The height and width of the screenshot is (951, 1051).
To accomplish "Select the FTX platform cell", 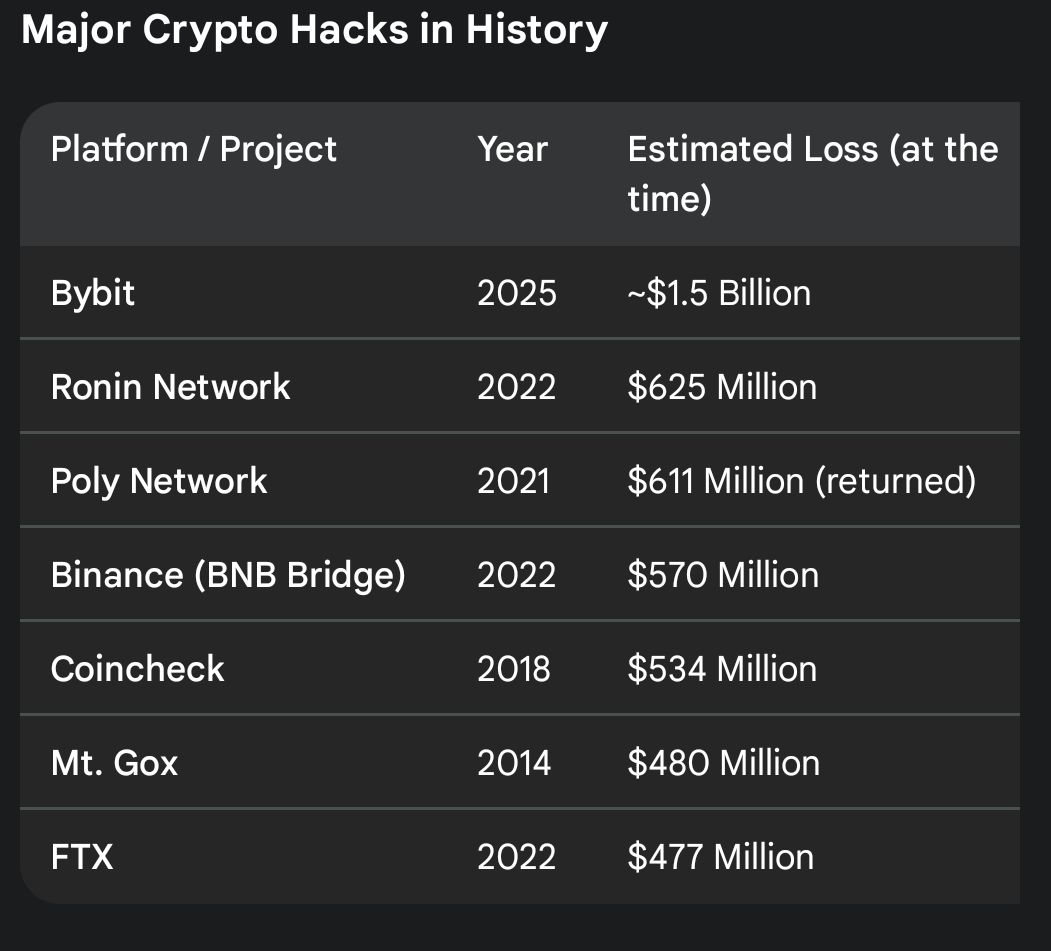I will 82,857.
